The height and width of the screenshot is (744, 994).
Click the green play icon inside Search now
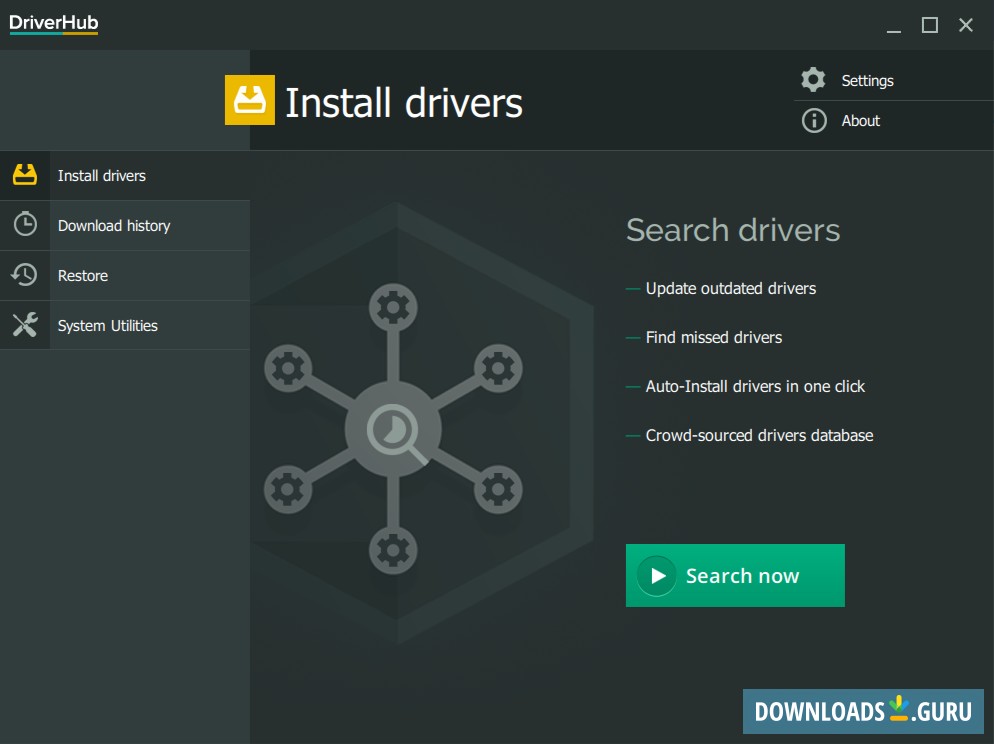(x=657, y=575)
